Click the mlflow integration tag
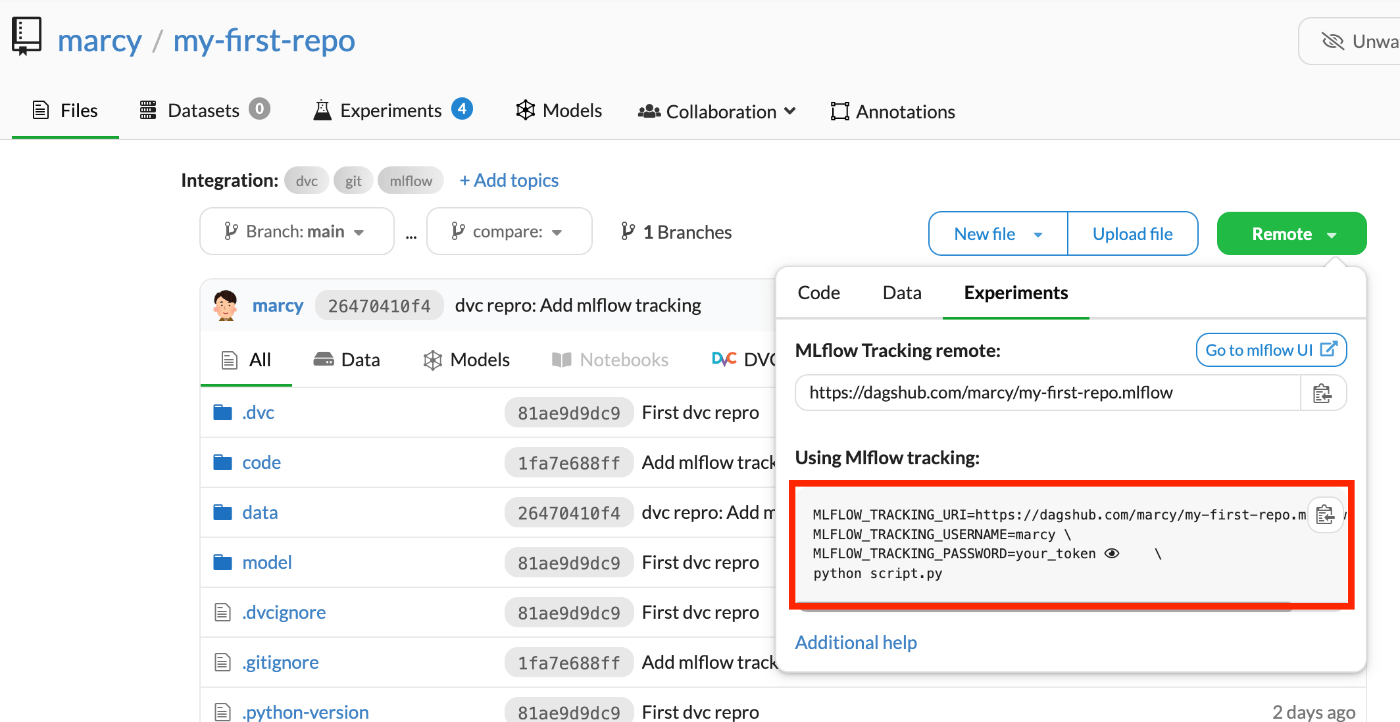 pos(411,181)
